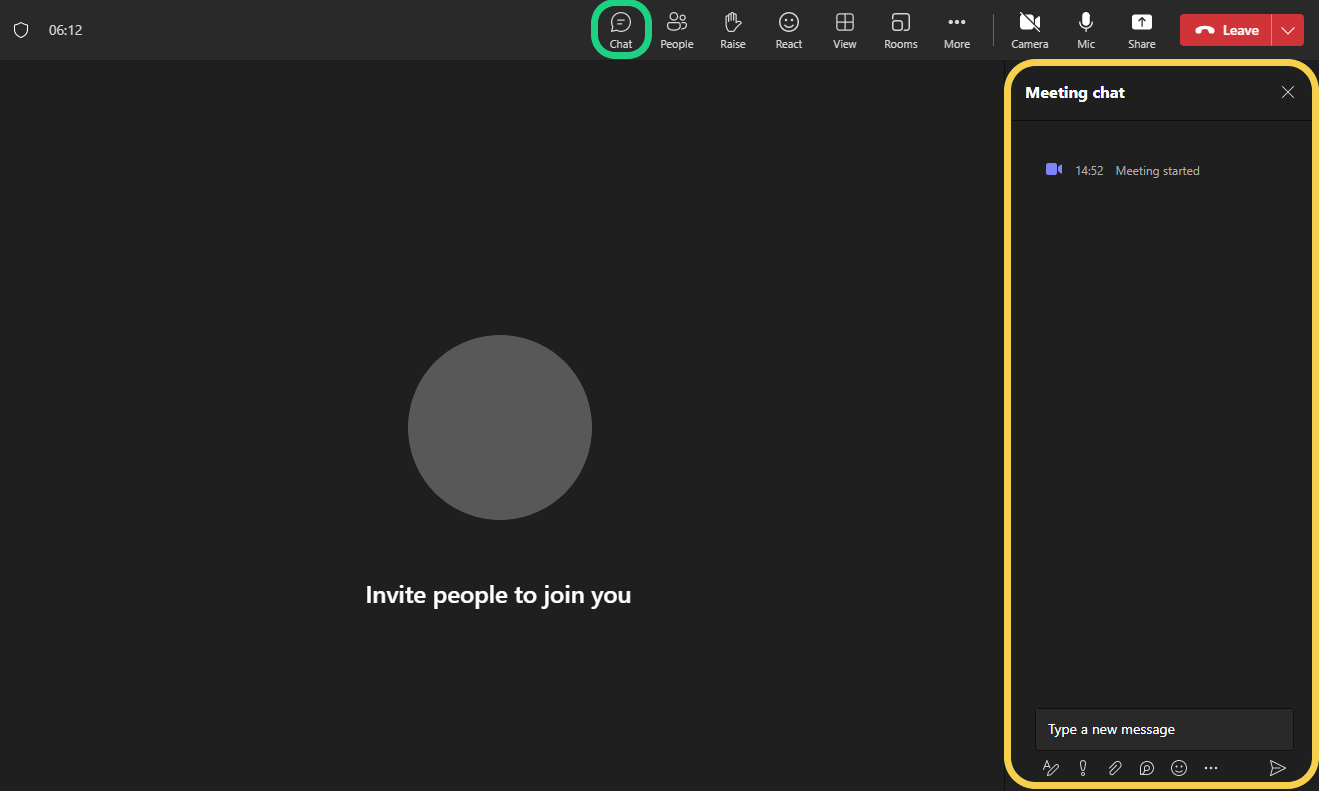Turn on the Camera

pyautogui.click(x=1029, y=30)
